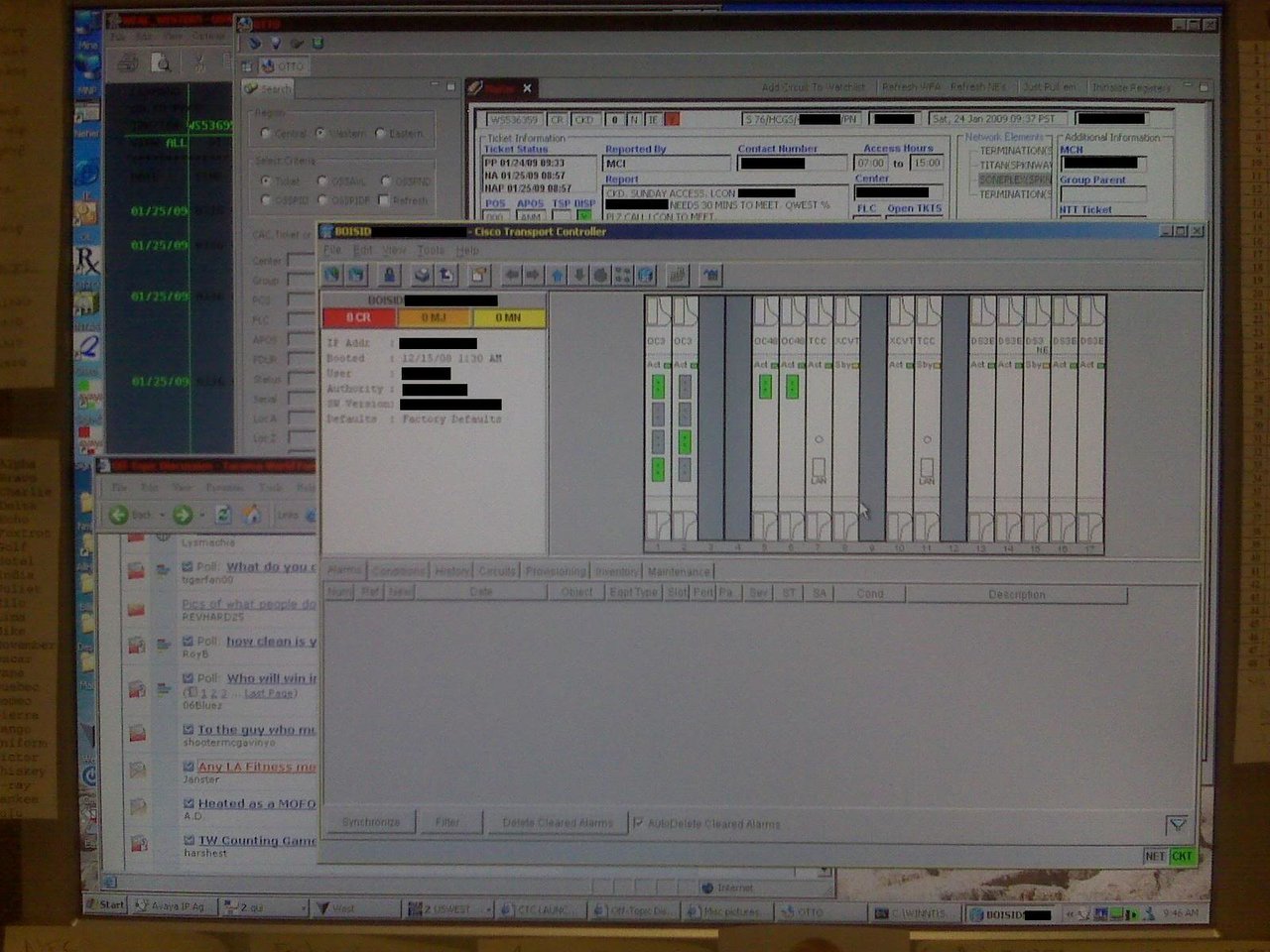The height and width of the screenshot is (952, 1270).
Task: Click the Synchronize button
Action: click(371, 822)
